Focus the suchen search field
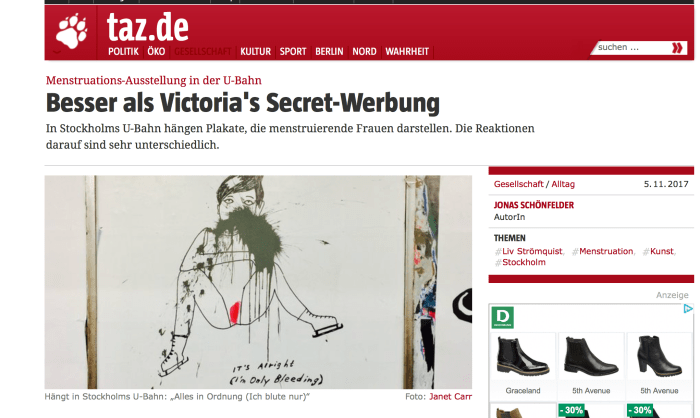The width and height of the screenshot is (700, 418). [632, 47]
